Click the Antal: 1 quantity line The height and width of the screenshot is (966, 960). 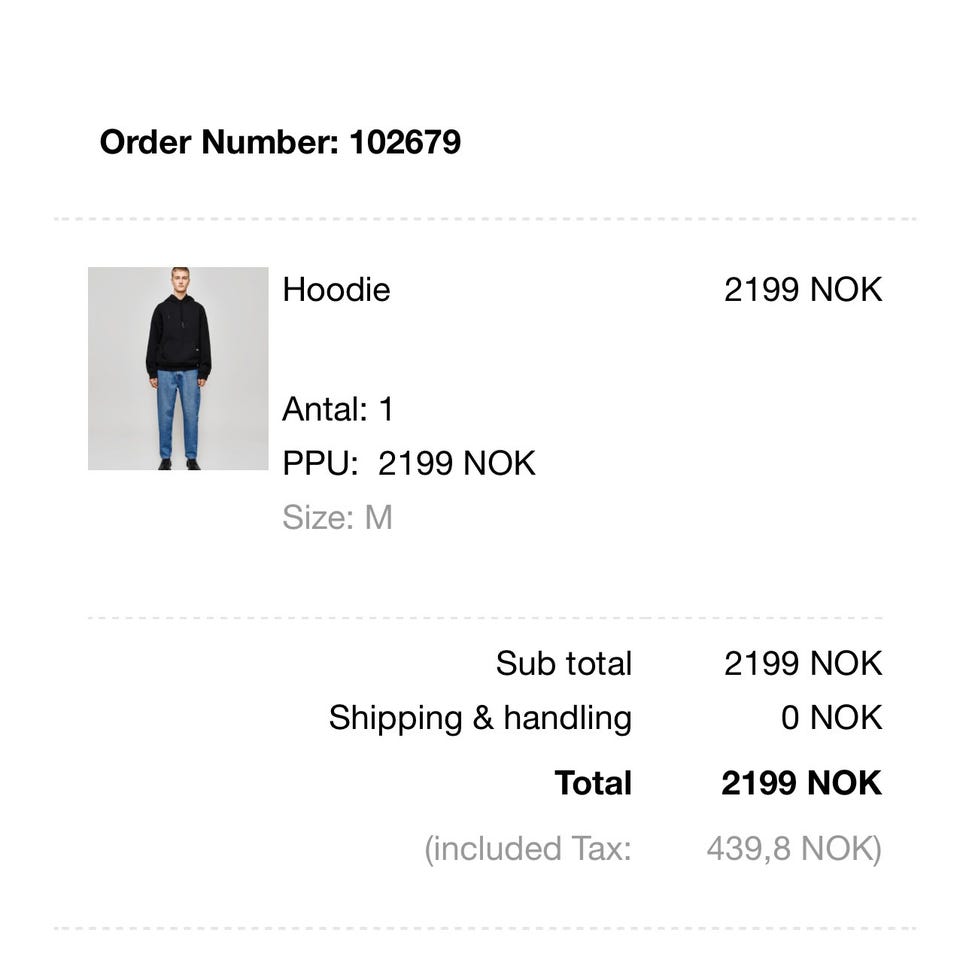tap(338, 409)
